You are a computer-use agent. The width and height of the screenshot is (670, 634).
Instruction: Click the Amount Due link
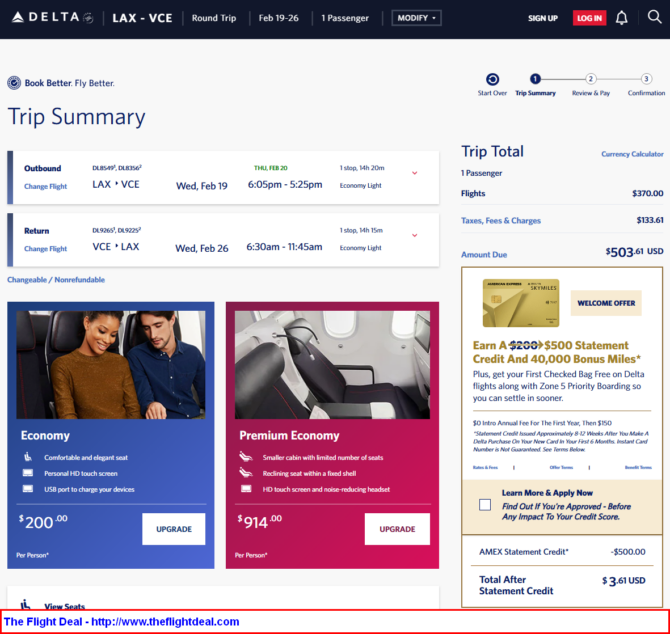pos(484,255)
